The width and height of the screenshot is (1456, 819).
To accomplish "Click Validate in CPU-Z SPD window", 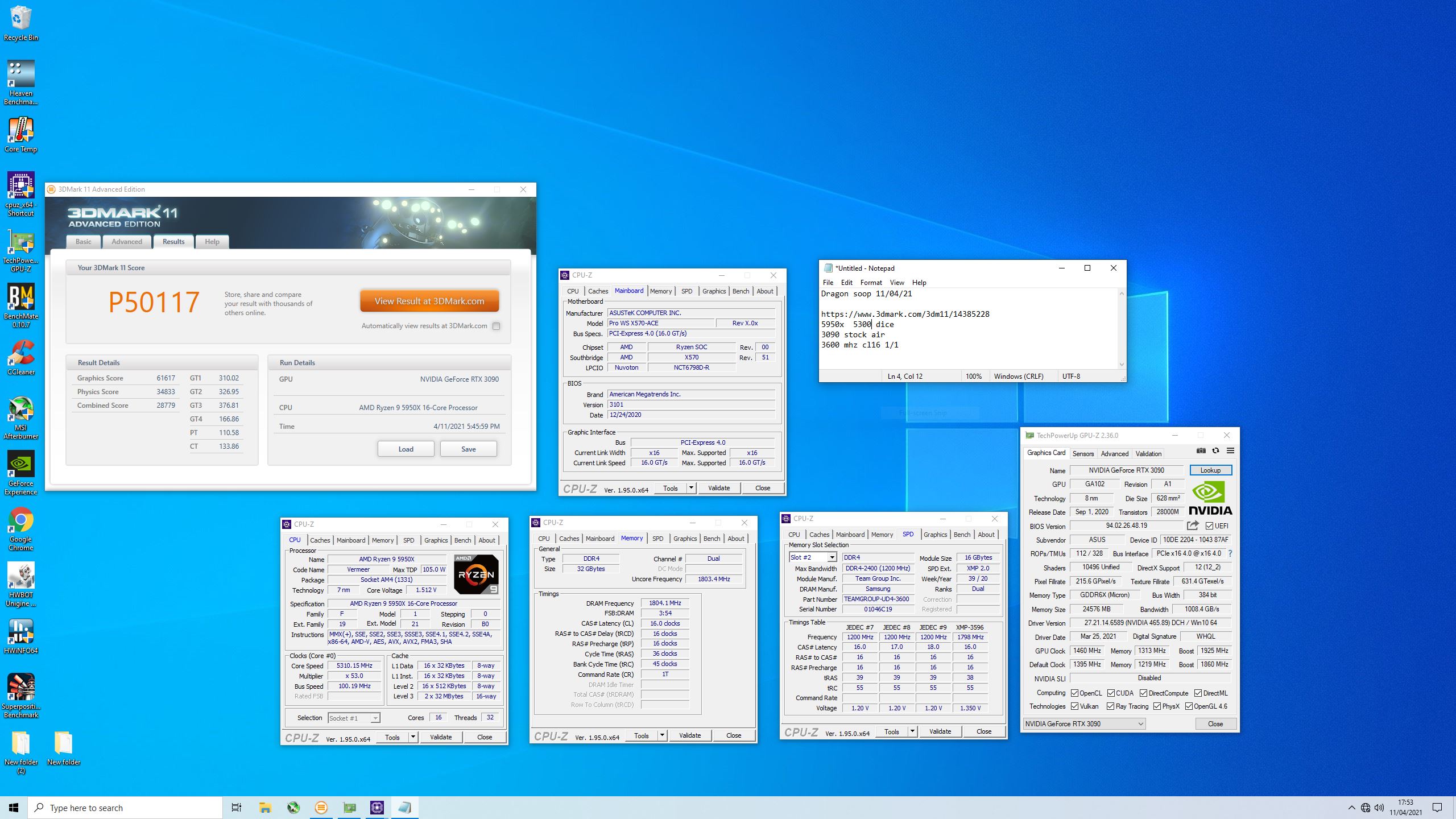I will (940, 731).
